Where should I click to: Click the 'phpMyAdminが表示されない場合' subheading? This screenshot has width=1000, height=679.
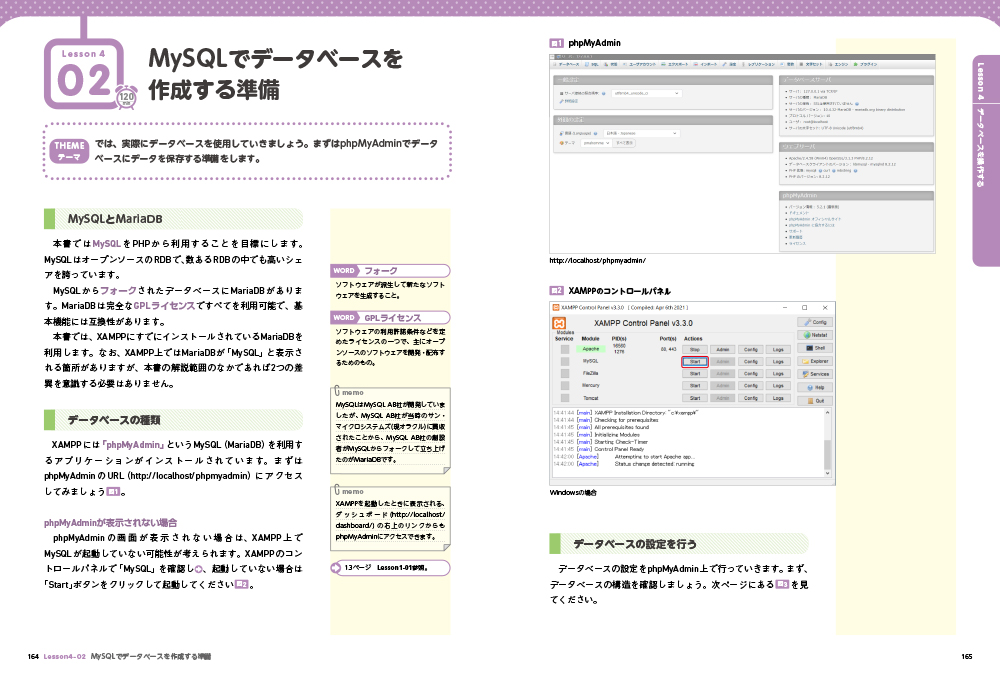[110, 522]
